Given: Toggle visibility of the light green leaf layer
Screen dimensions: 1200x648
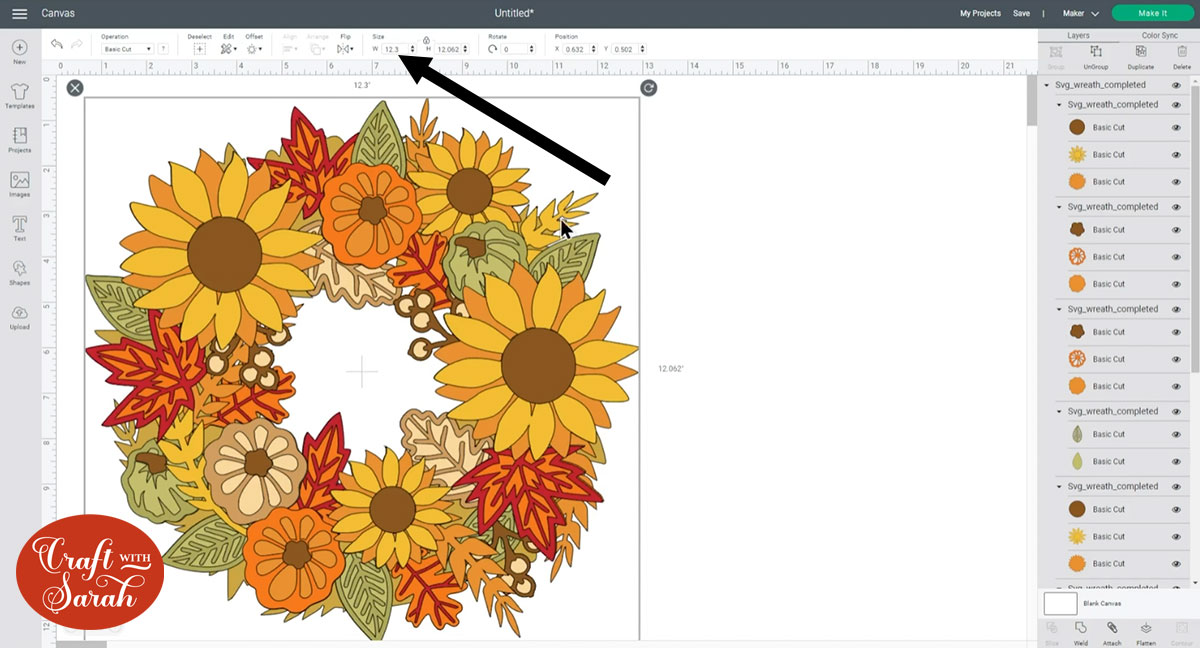Looking at the screenshot, I should click(1176, 461).
